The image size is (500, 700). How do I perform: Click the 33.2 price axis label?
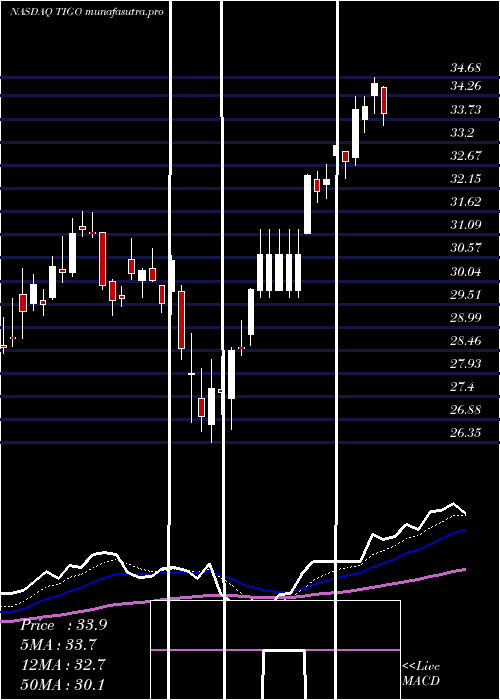(x=462, y=133)
